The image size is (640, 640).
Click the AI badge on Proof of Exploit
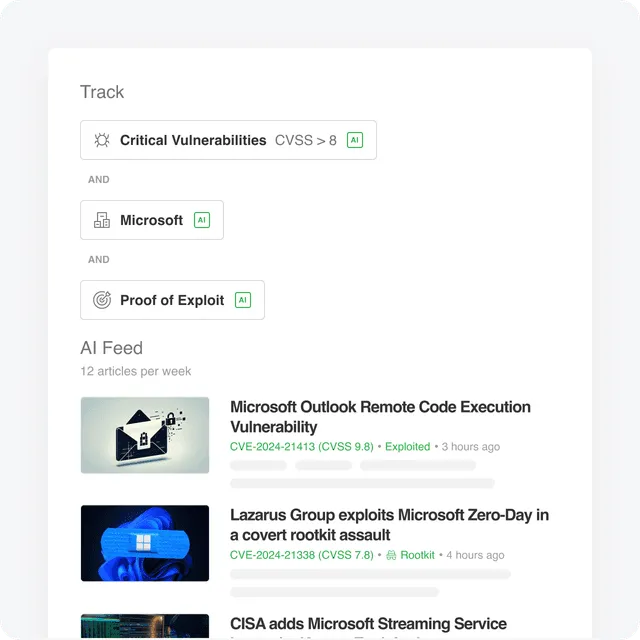(x=243, y=300)
